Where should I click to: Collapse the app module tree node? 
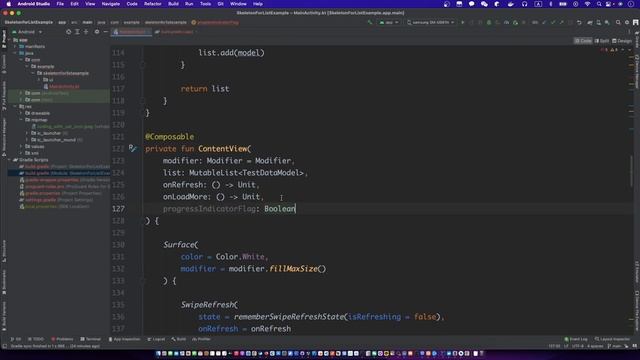pyautogui.click(x=9, y=40)
